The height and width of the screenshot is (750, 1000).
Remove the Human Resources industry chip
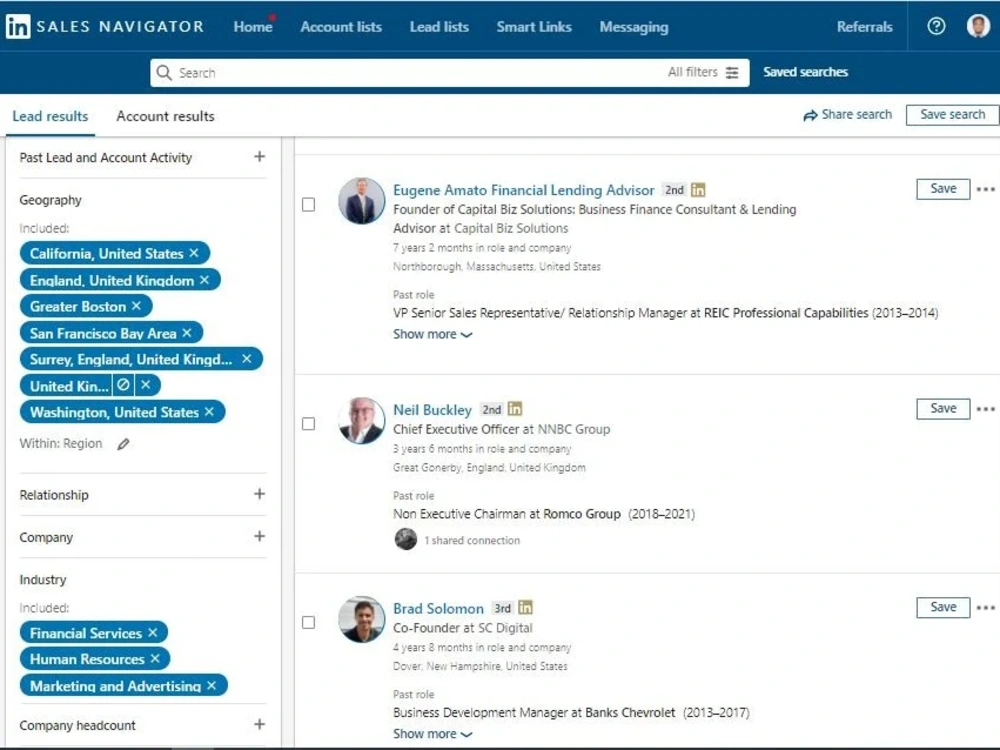(155, 659)
